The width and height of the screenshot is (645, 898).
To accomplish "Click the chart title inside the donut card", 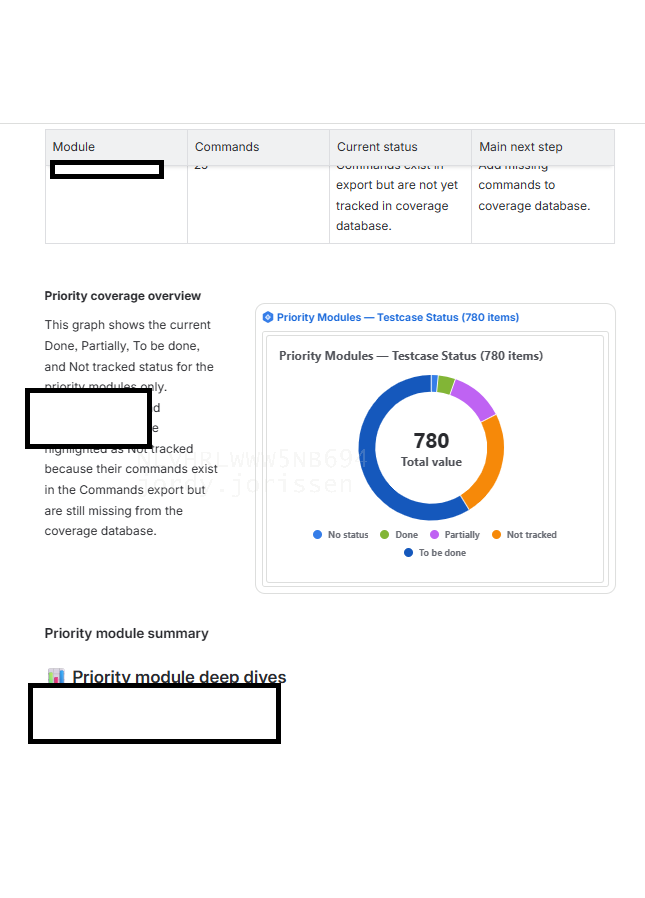I will [x=411, y=356].
